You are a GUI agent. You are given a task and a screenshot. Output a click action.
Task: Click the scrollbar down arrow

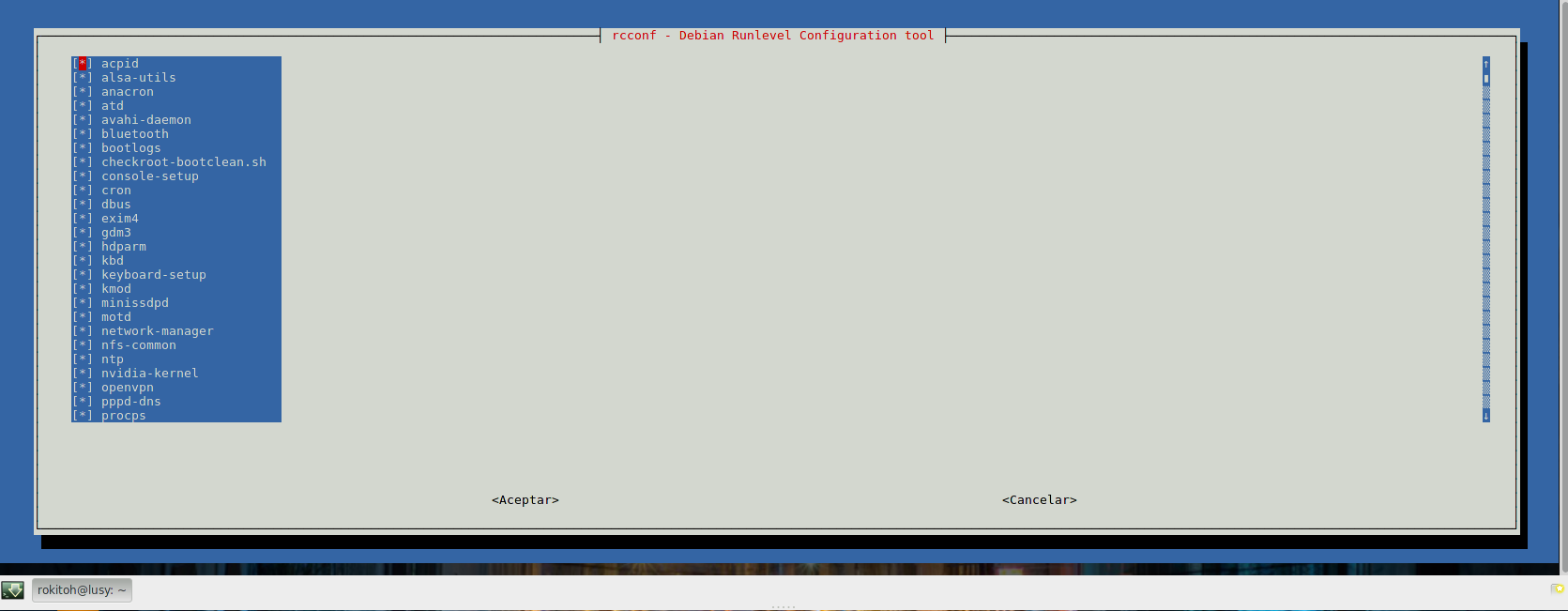pyautogui.click(x=1486, y=416)
